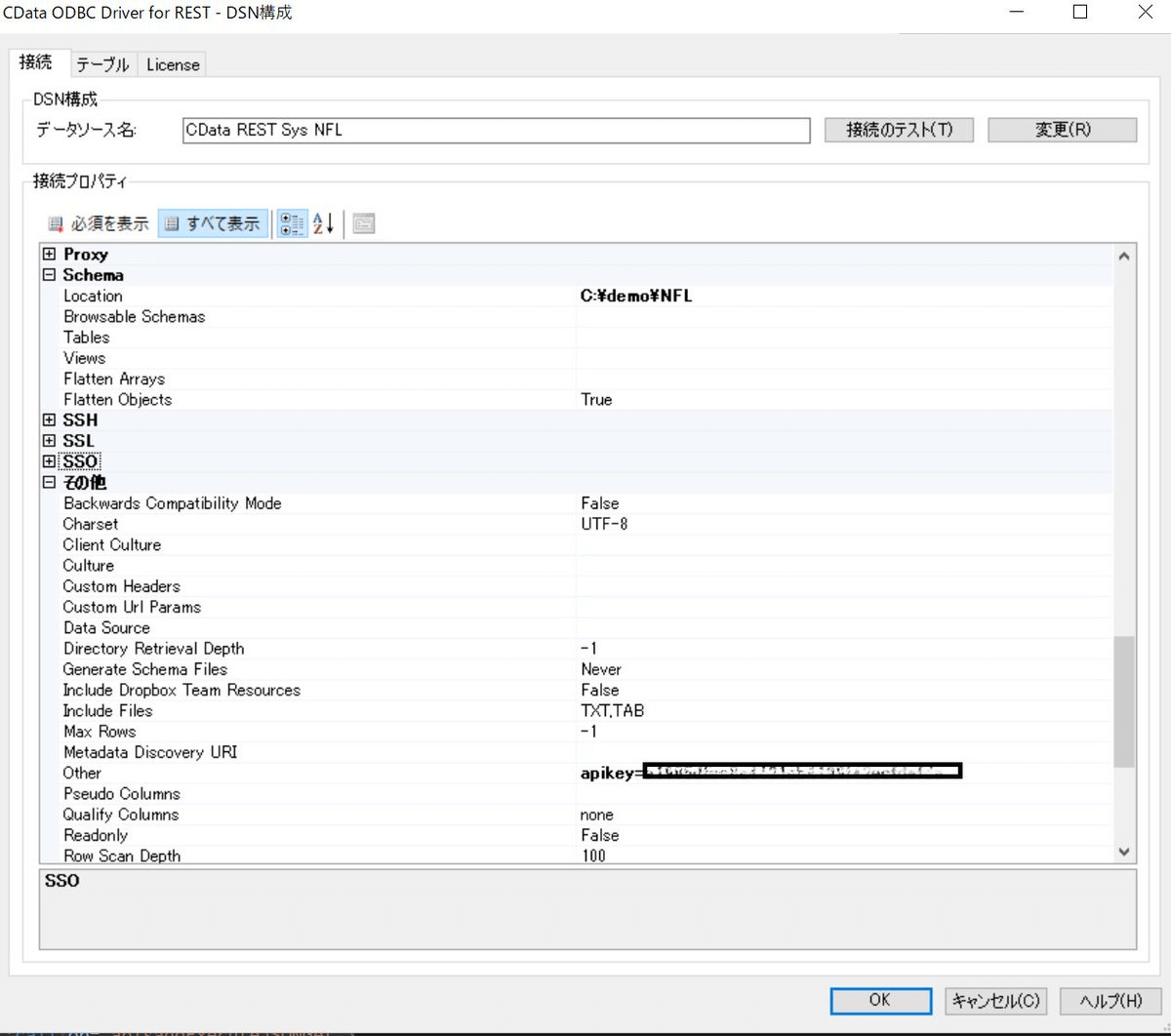This screenshot has height=1036, width=1171.
Task: Click the Readonly value False
Action: (599, 835)
